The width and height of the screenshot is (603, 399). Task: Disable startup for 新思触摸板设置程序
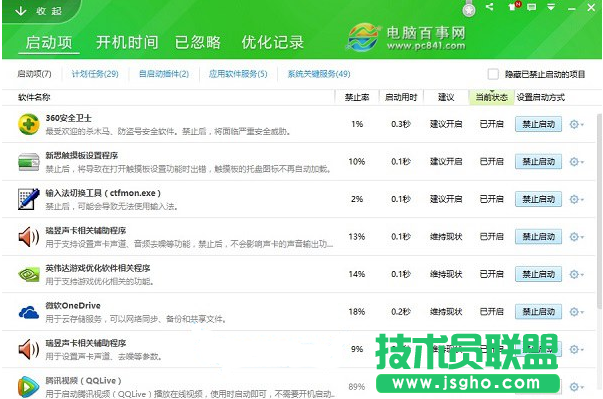(538, 161)
